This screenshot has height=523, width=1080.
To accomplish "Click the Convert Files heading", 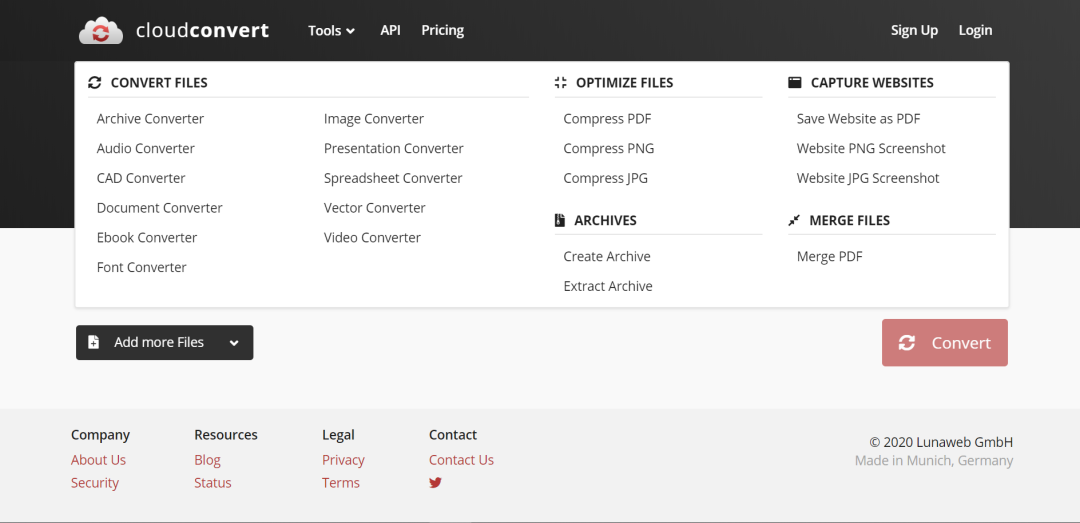I will pos(159,83).
